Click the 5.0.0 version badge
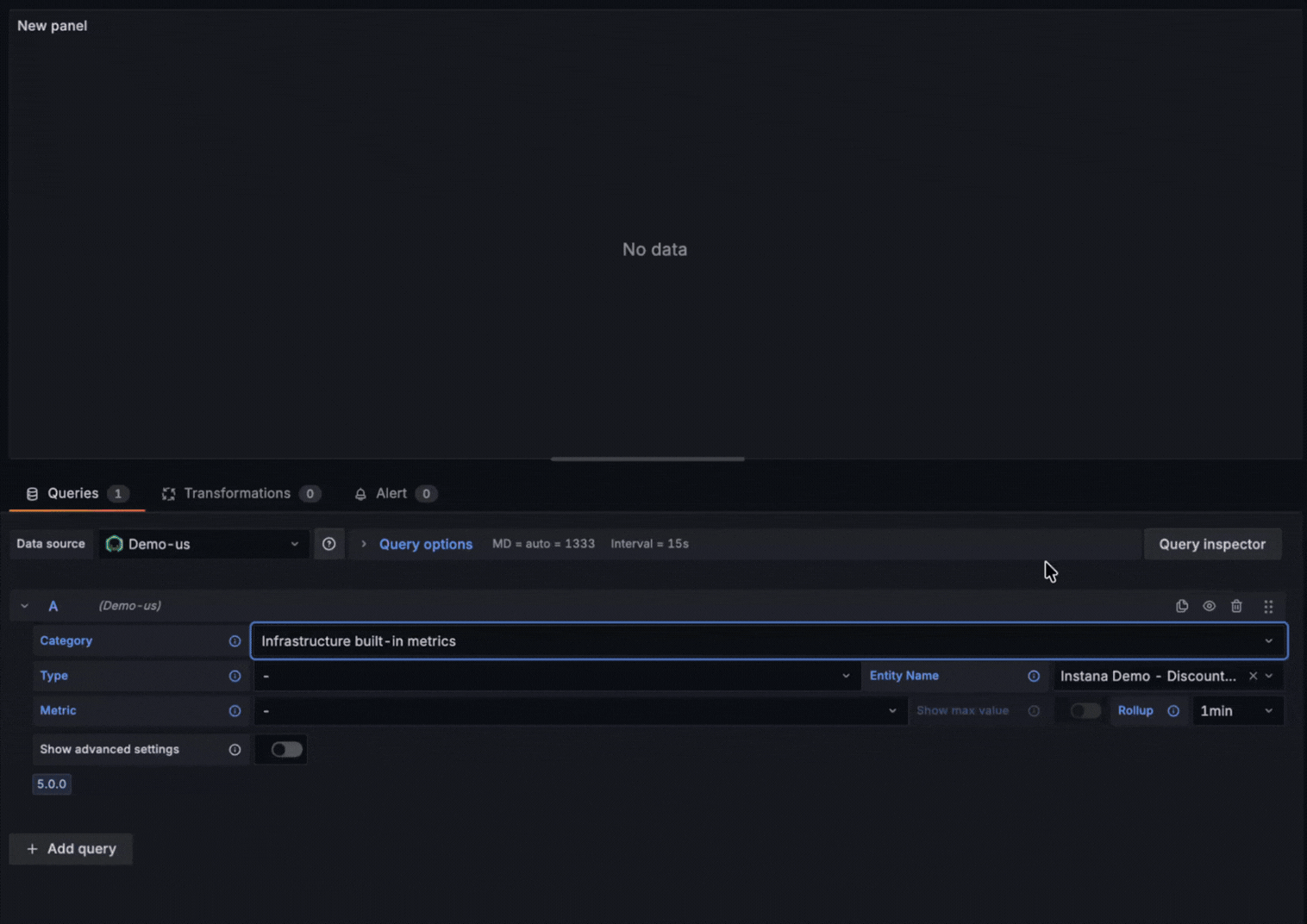Screen dimensions: 1307x924 point(52,784)
